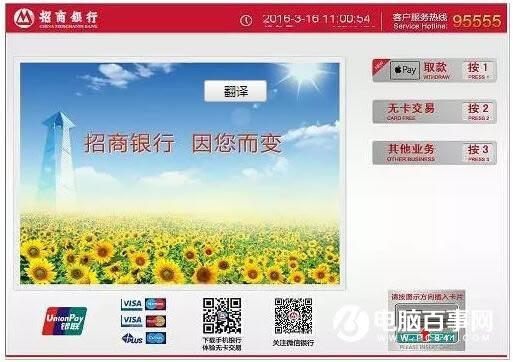Click the date and time 2016-3-16 display
The height and width of the screenshot is (362, 513).
click(316, 19)
